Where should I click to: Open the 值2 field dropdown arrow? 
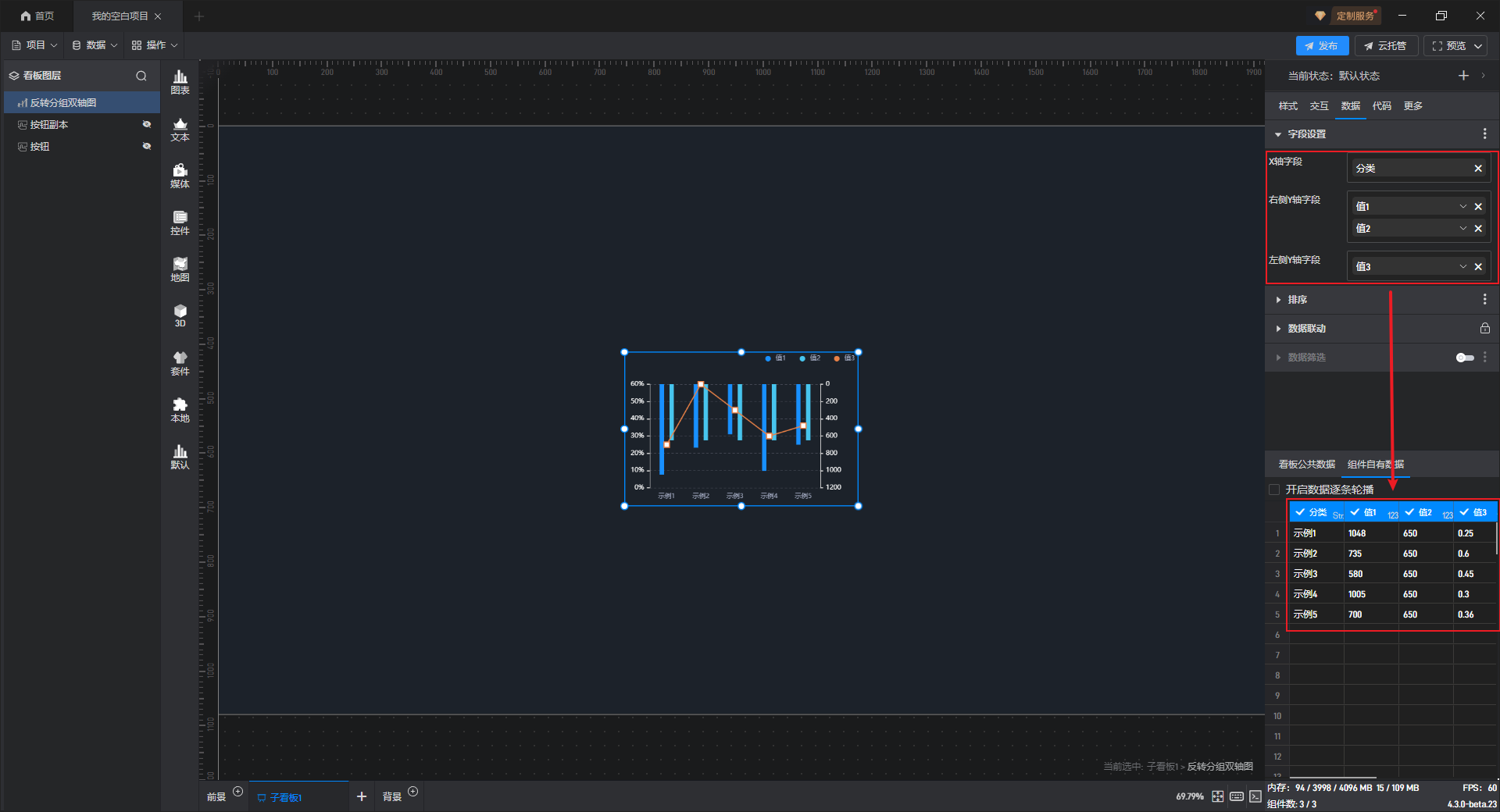[x=1462, y=229]
